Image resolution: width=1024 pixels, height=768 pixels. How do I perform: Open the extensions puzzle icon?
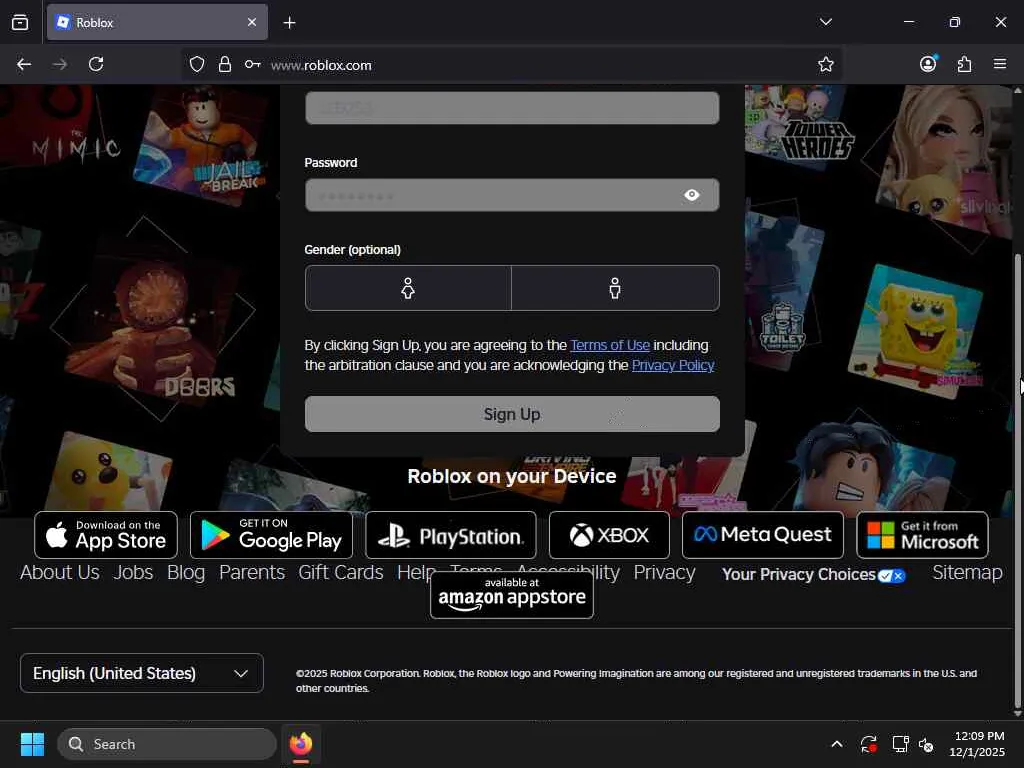coord(964,64)
